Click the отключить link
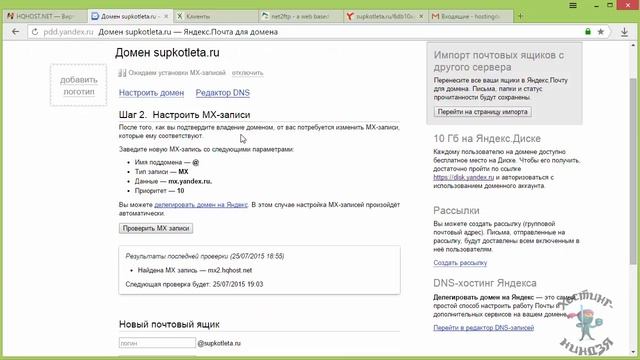Viewport: 640px width, 360px height. [x=247, y=73]
